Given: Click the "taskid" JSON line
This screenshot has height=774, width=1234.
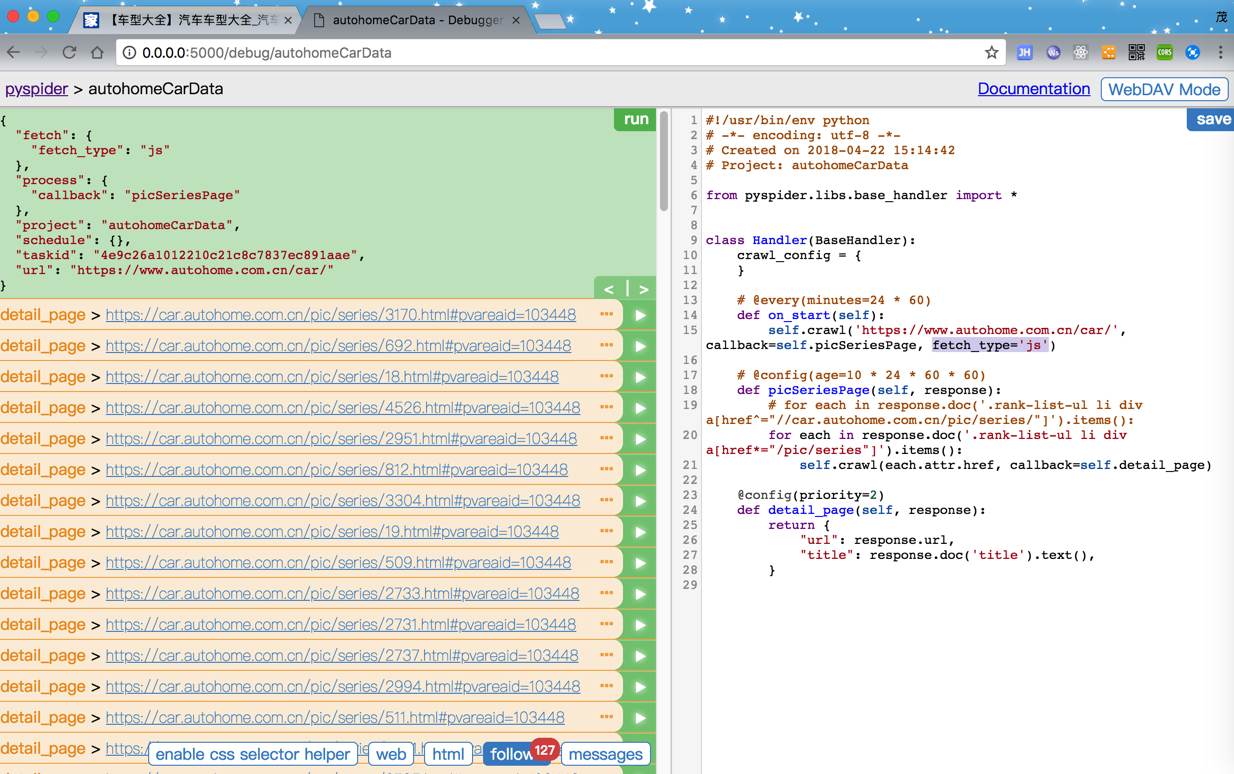Looking at the screenshot, I should pyautogui.click(x=190, y=255).
